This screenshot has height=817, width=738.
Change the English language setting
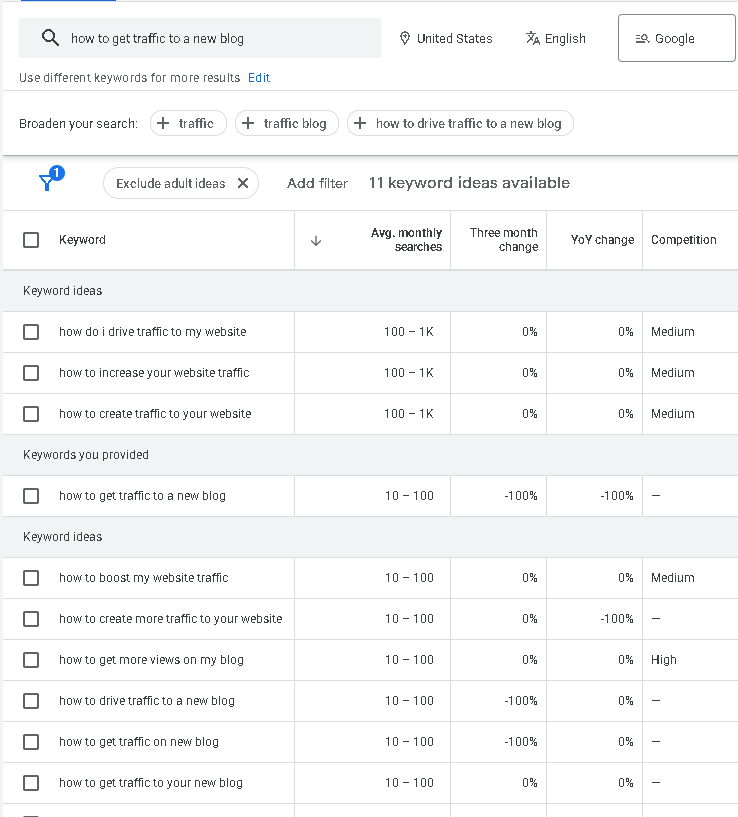[x=556, y=38]
